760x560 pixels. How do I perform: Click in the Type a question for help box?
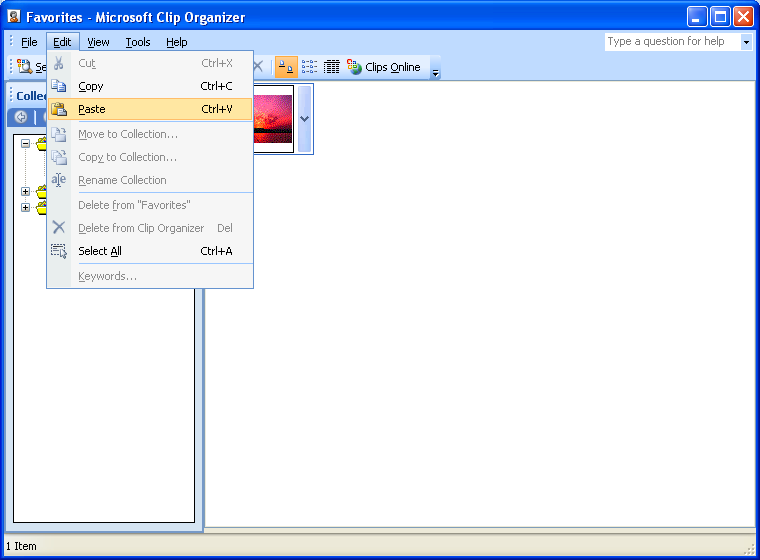672,42
